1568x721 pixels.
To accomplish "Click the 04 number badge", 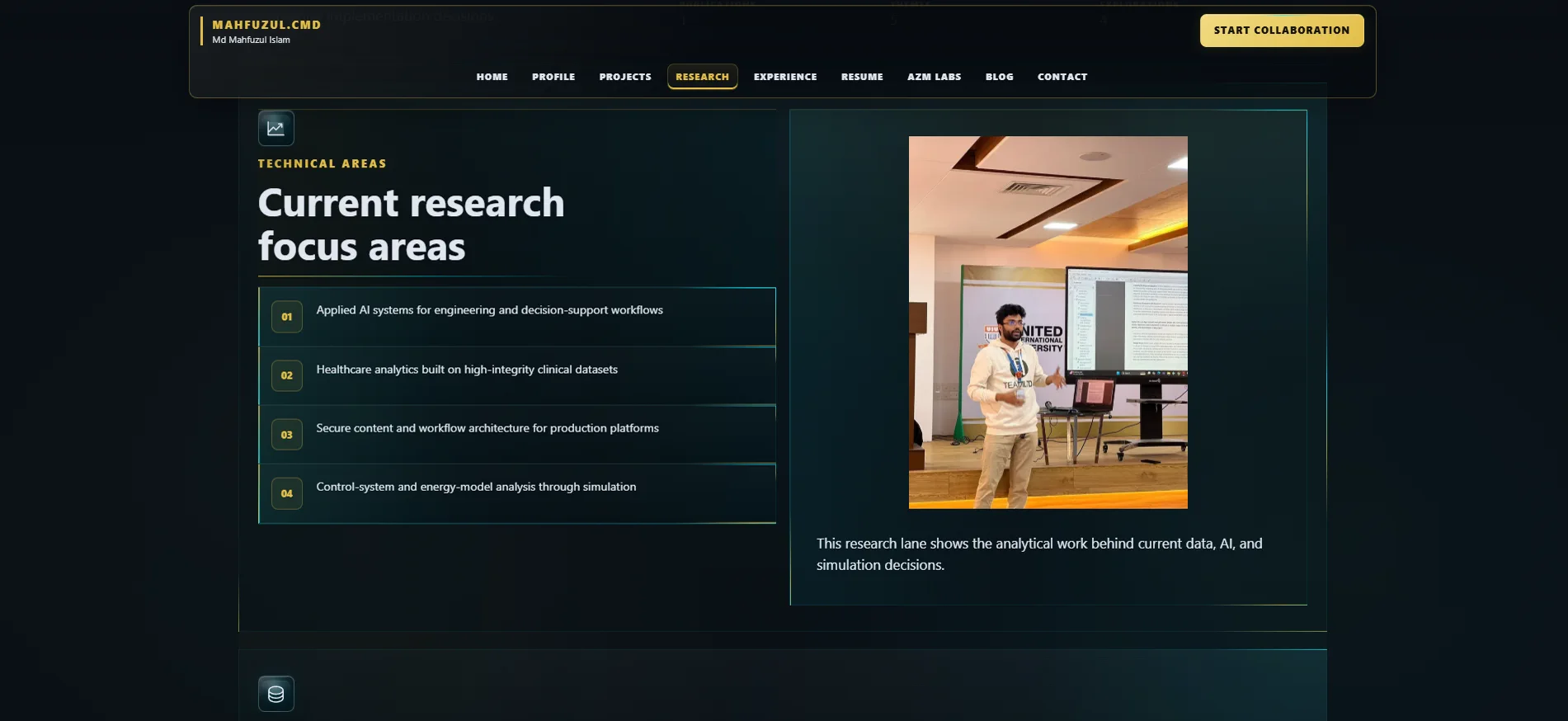I will coord(287,493).
